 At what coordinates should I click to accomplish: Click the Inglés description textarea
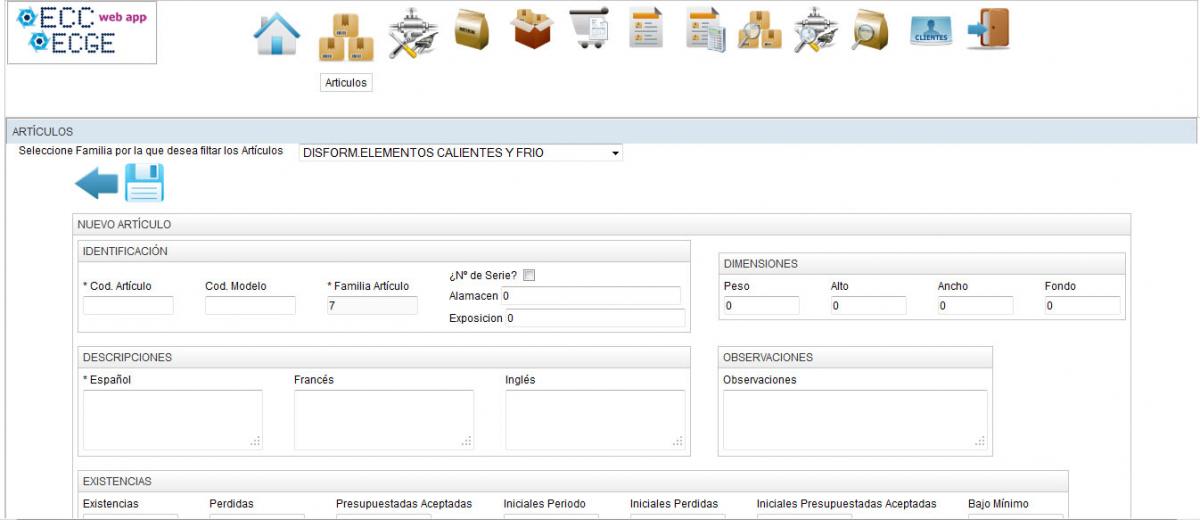[595, 420]
